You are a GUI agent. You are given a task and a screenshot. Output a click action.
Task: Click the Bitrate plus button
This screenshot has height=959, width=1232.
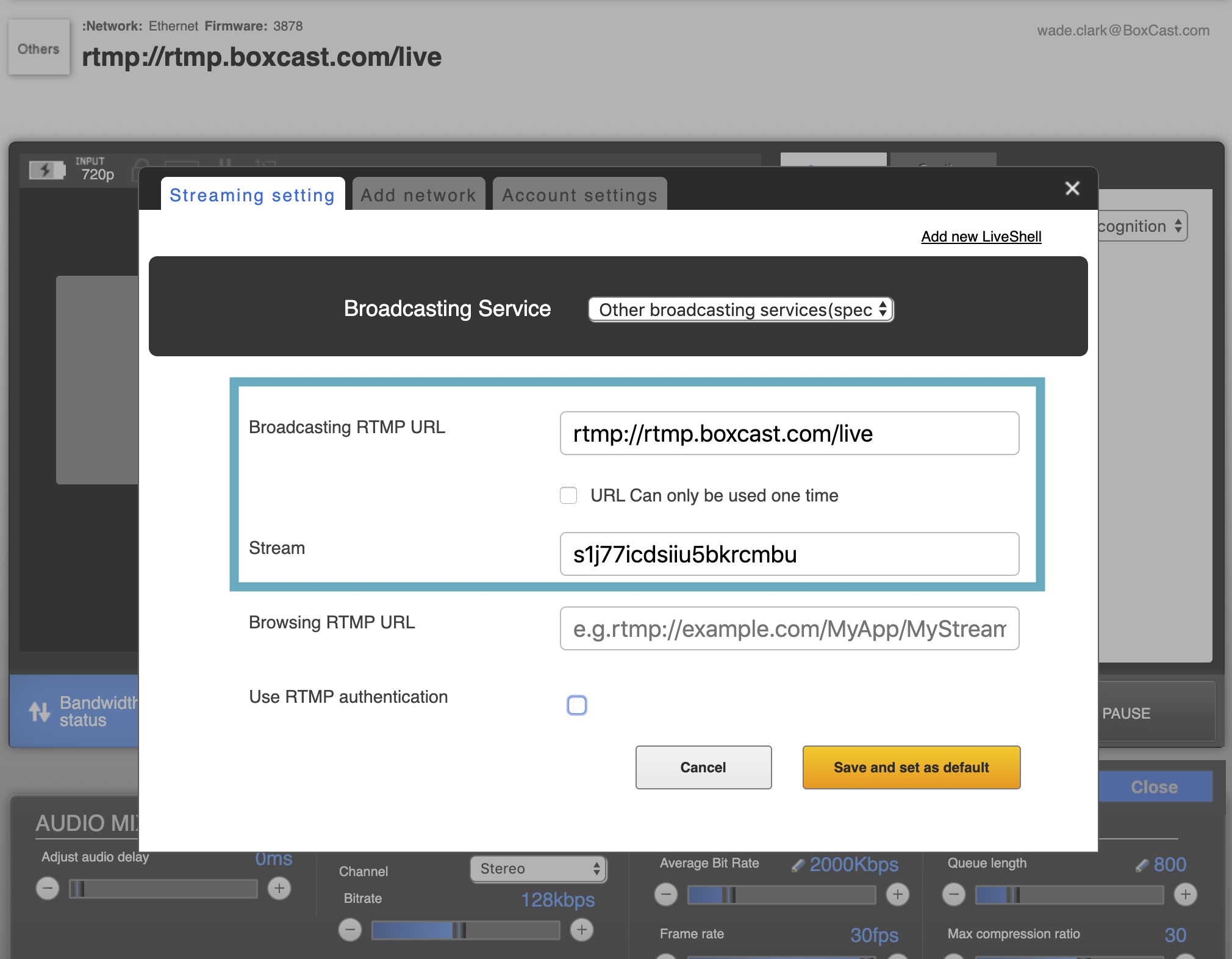[581, 930]
